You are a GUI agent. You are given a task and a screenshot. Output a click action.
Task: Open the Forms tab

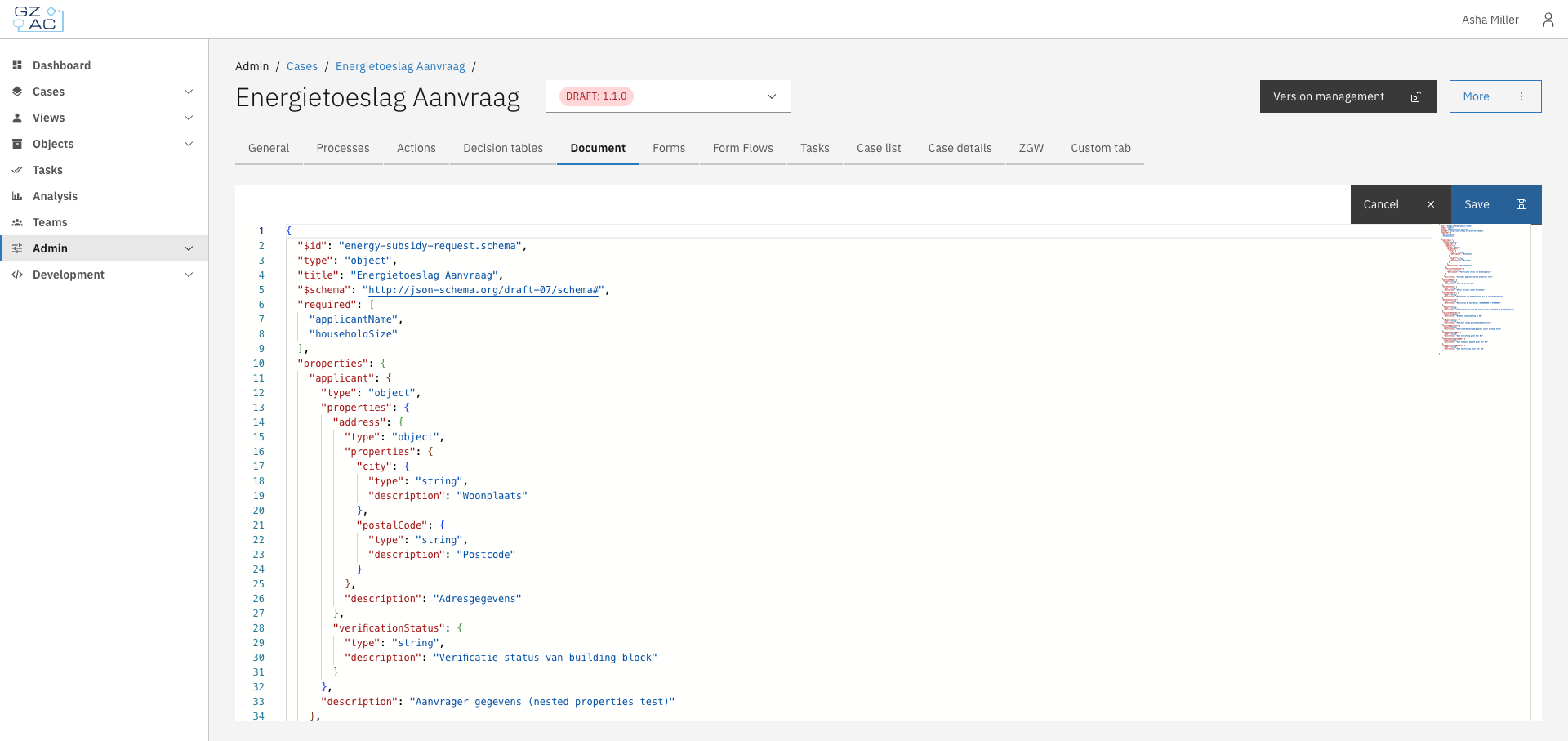(669, 148)
